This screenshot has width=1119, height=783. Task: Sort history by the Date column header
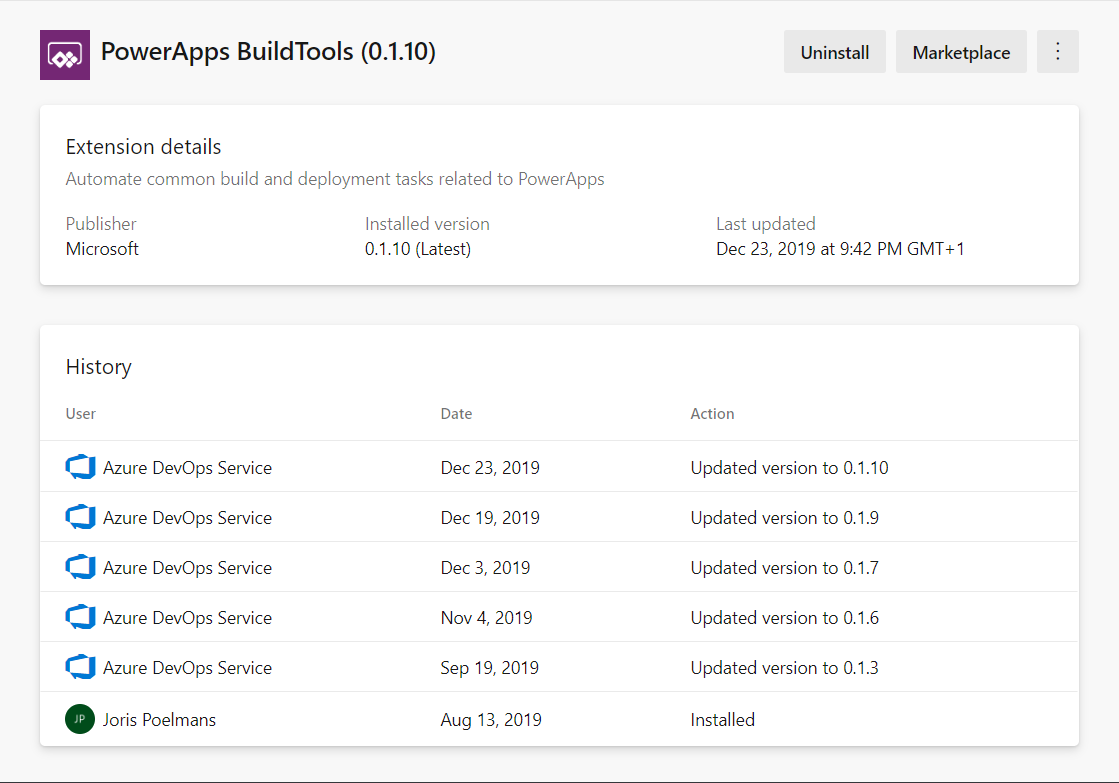point(456,413)
